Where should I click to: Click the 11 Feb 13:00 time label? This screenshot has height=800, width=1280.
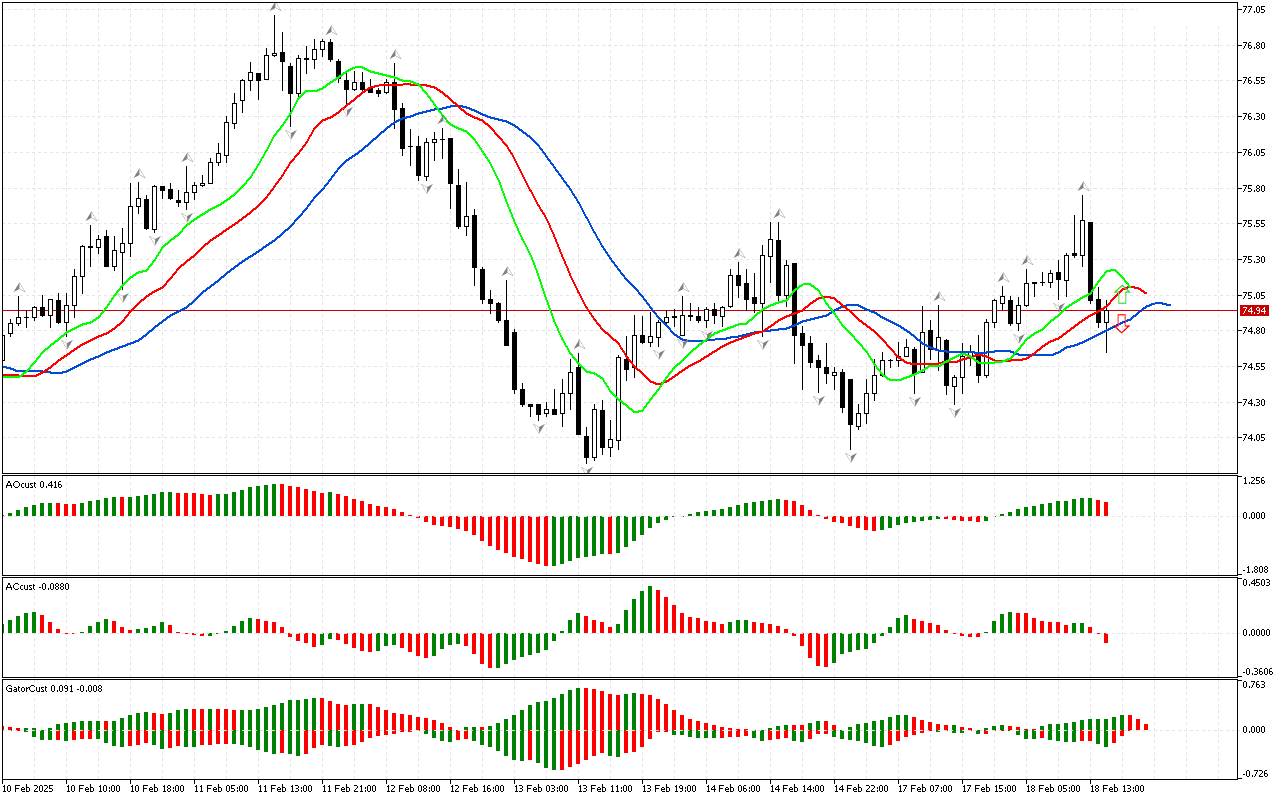[x=285, y=789]
